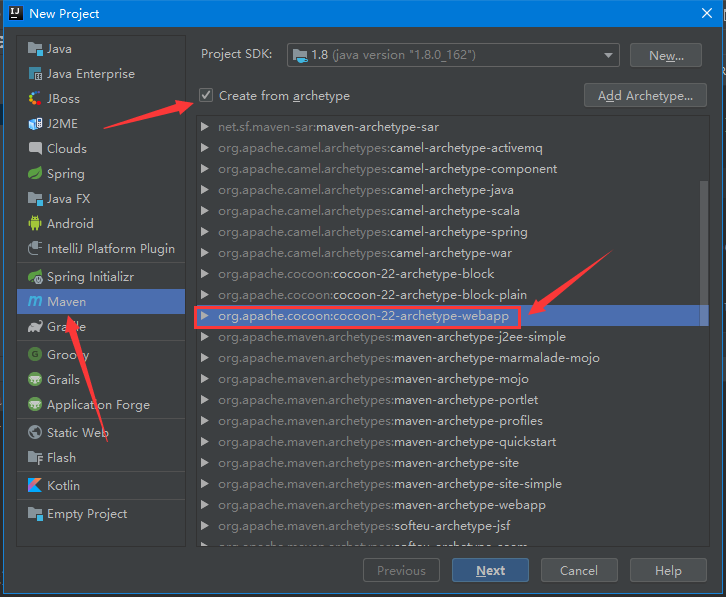Image resolution: width=726 pixels, height=597 pixels.
Task: Click the Java FX folder icon
Action: pos(35,199)
